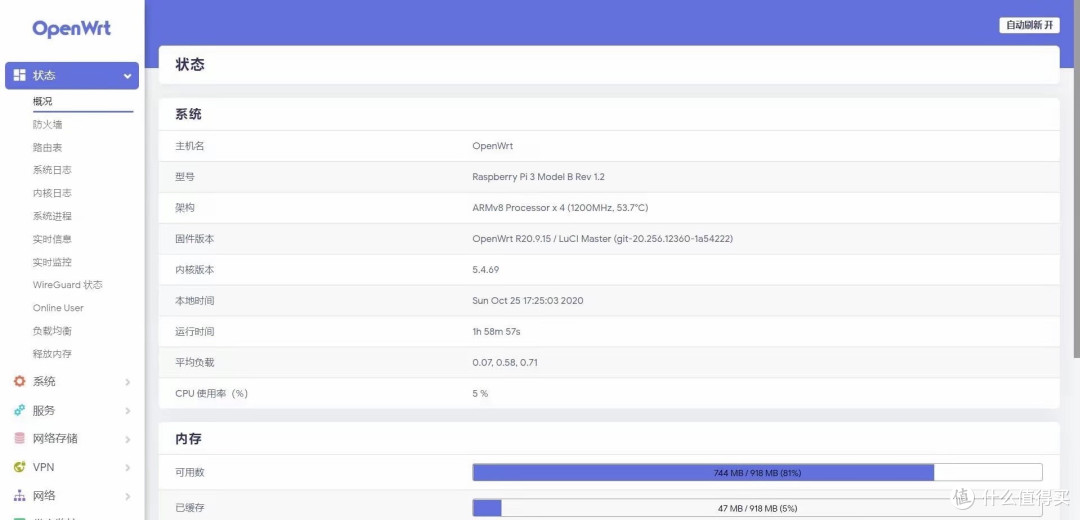The image size is (1080, 520).
Task: Click the firmware version OpenWrt R20.9.15 text
Action: tap(602, 239)
